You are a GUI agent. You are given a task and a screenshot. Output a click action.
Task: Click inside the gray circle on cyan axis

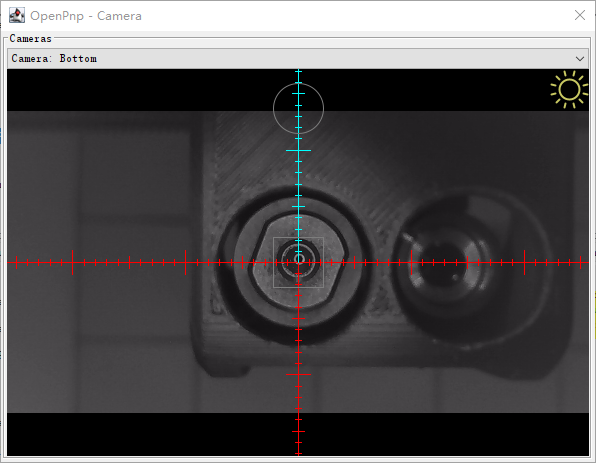(298, 108)
